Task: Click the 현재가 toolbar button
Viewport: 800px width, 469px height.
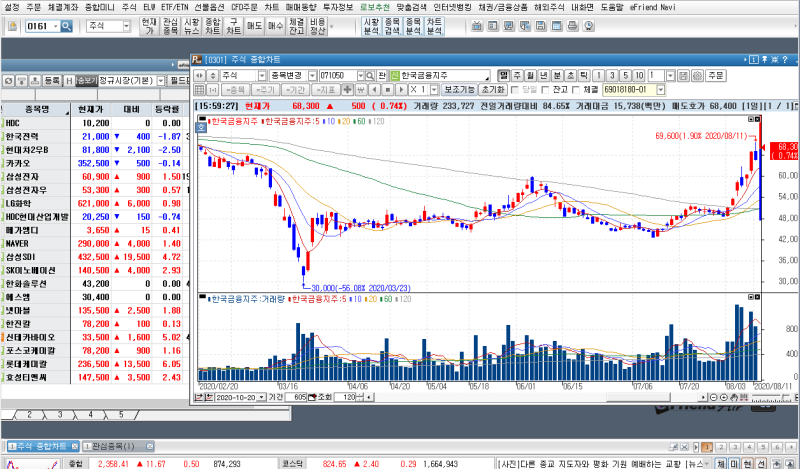Action: 149,26
